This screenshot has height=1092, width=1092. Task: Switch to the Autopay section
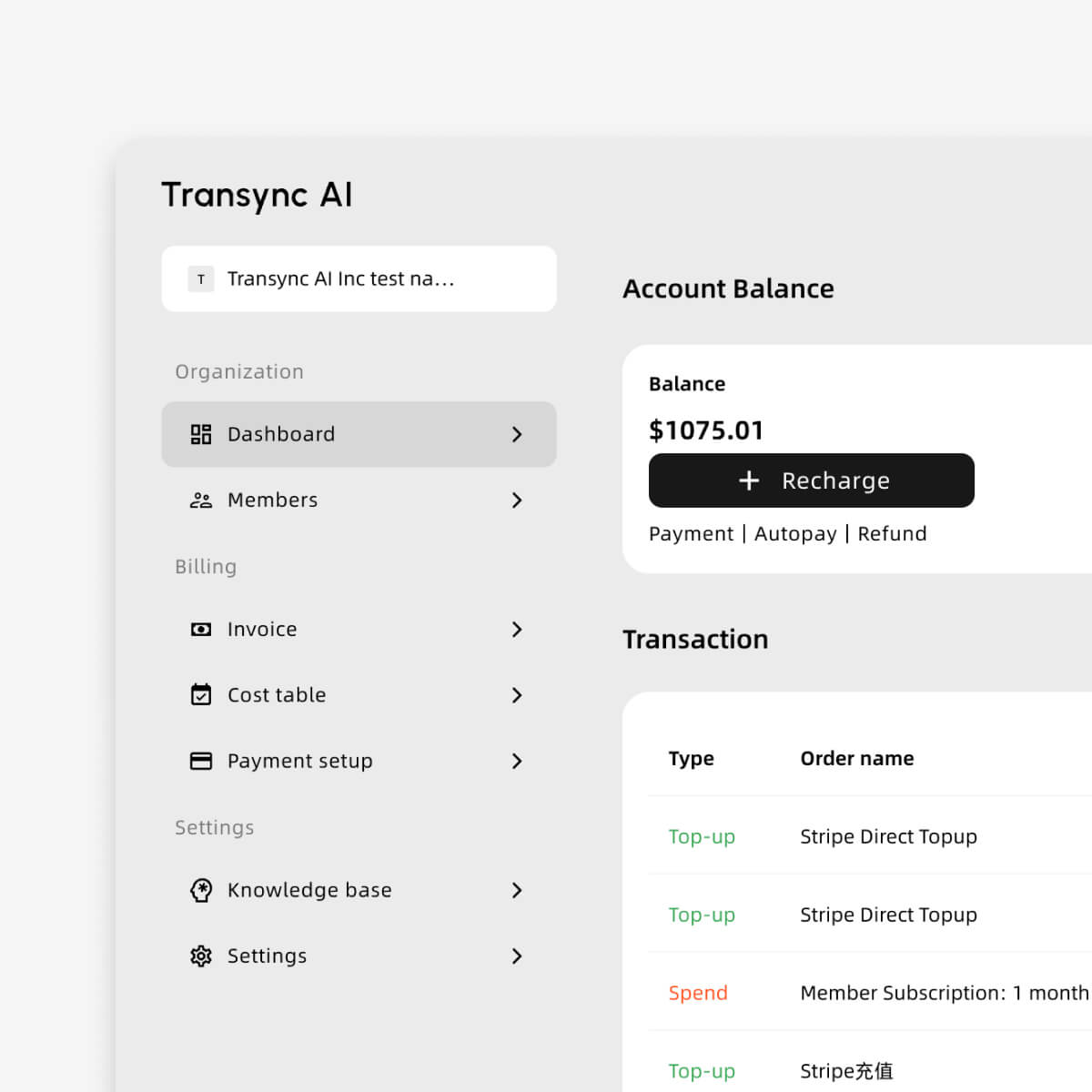[x=795, y=533]
